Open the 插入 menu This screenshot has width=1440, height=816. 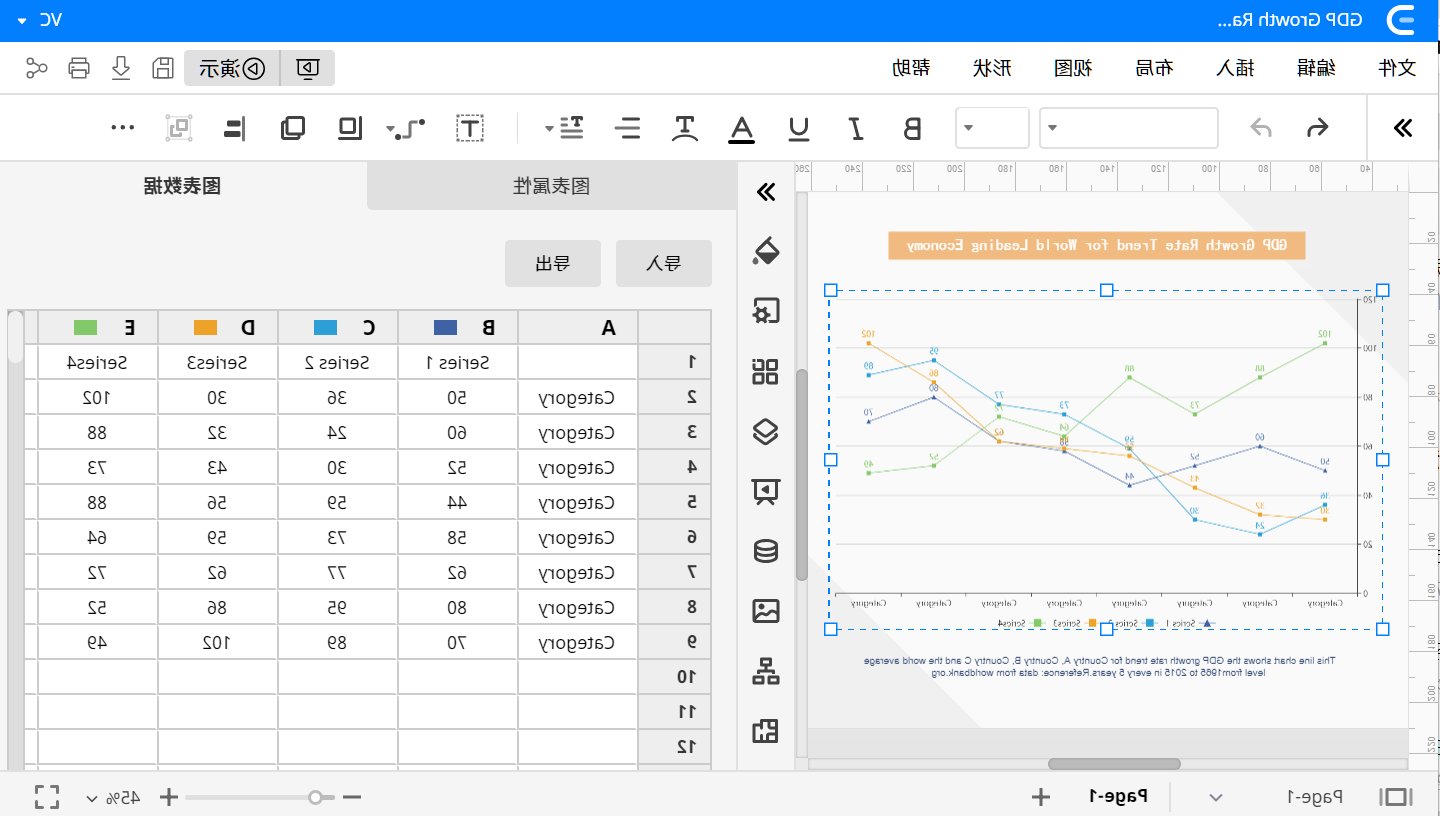point(1235,68)
